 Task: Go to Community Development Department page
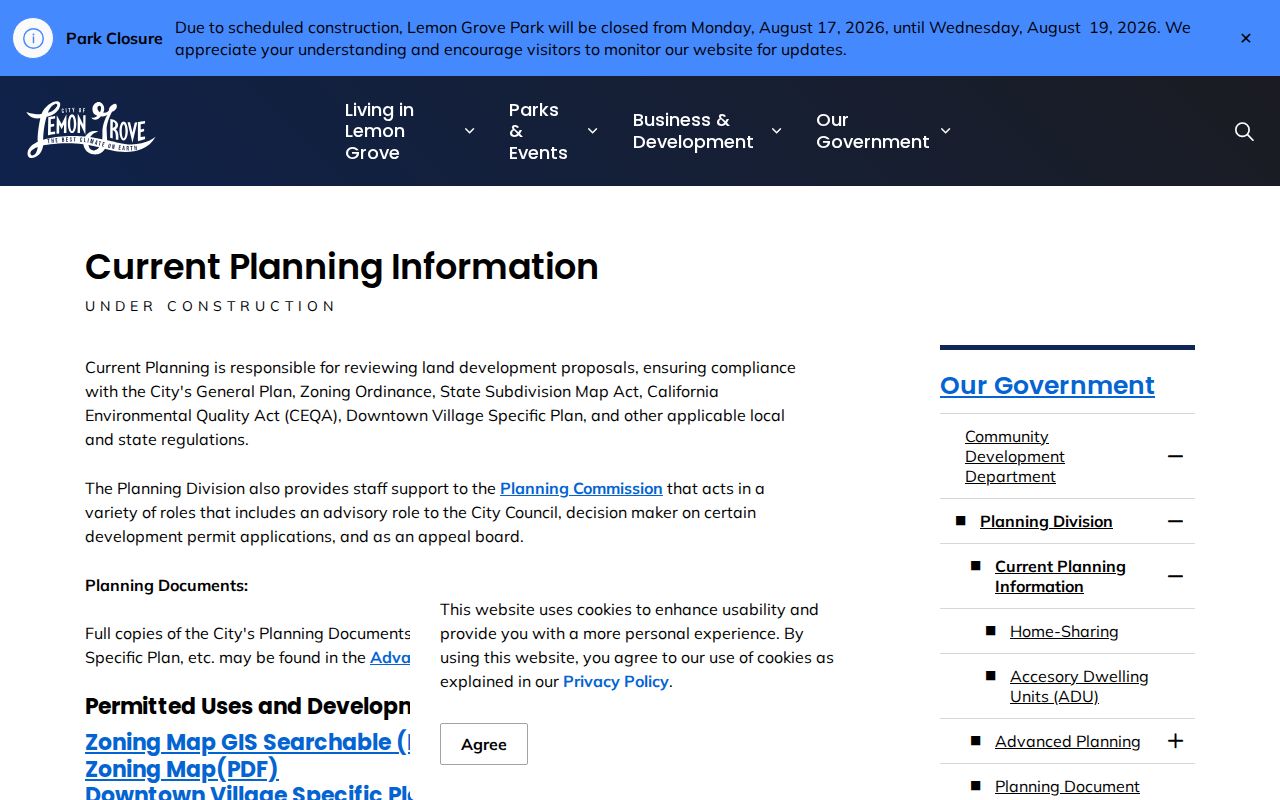coord(1015,456)
